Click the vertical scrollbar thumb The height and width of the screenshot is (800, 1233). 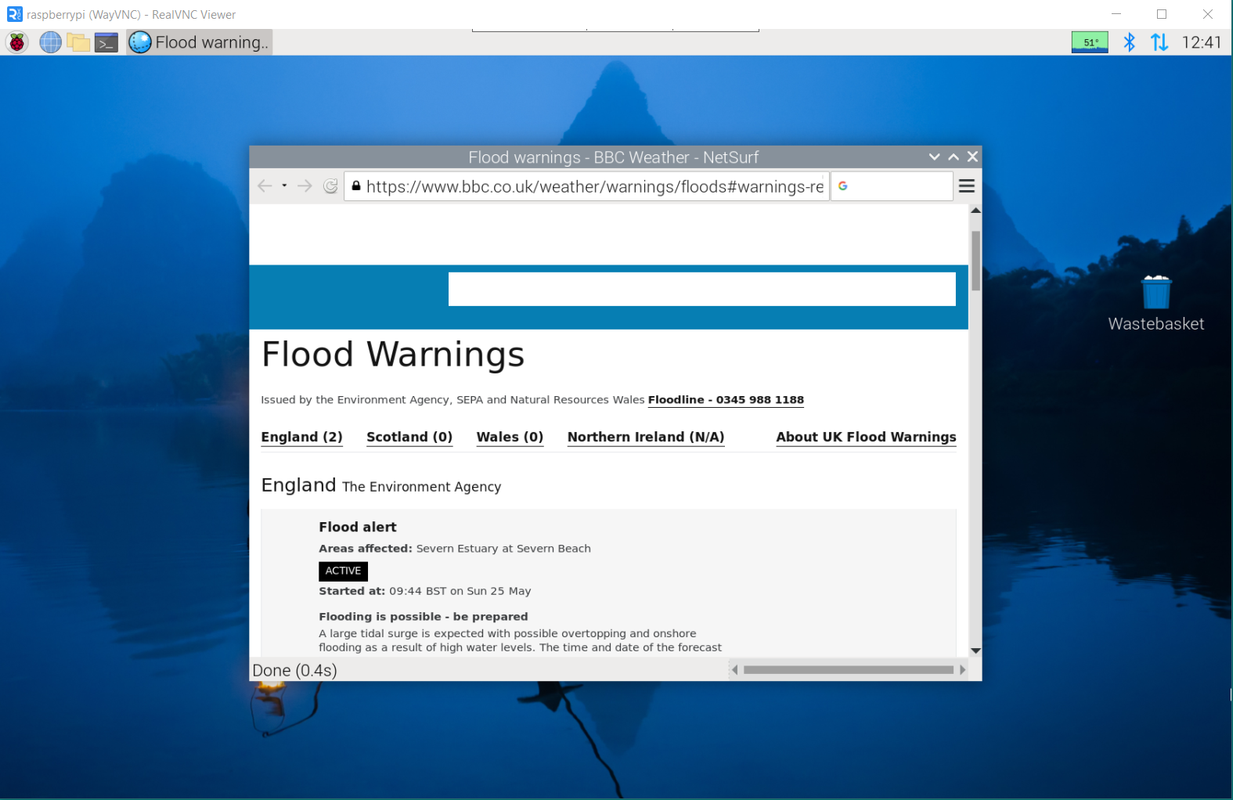(975, 261)
